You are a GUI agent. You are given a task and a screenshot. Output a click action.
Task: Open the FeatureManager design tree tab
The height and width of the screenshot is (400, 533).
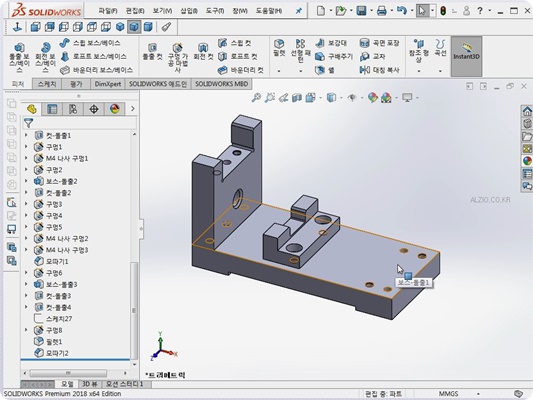pyautogui.click(x=32, y=109)
